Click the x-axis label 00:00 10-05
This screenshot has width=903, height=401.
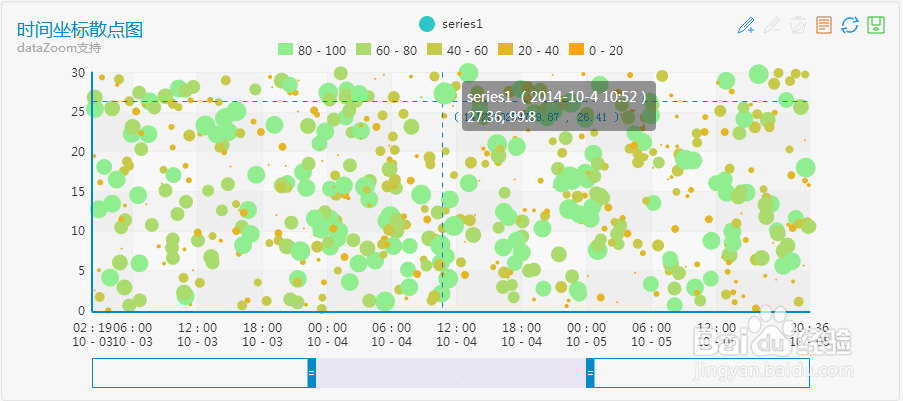click(x=586, y=334)
